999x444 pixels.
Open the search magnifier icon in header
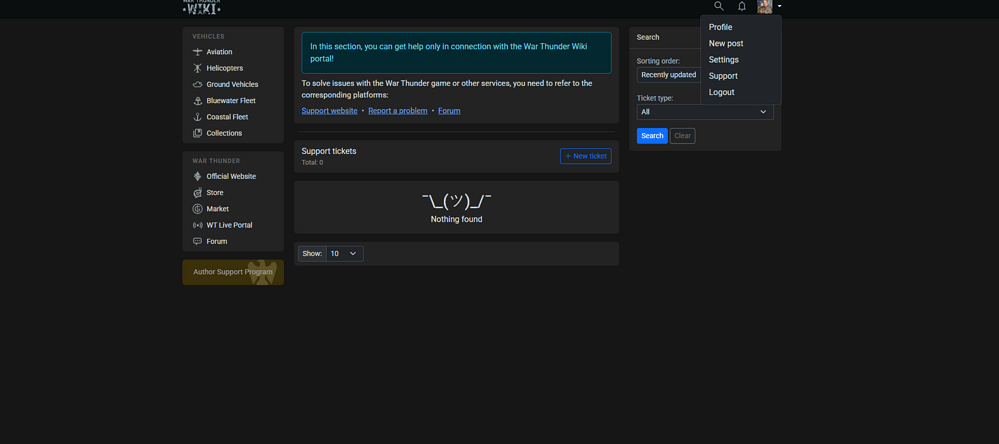[719, 6]
